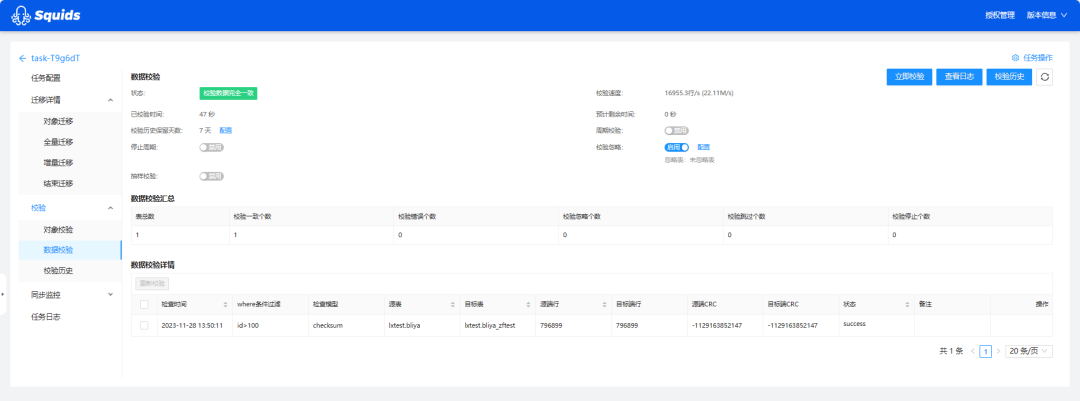
Task: Open 授权管理 in the top bar
Action: click(x=1000, y=15)
